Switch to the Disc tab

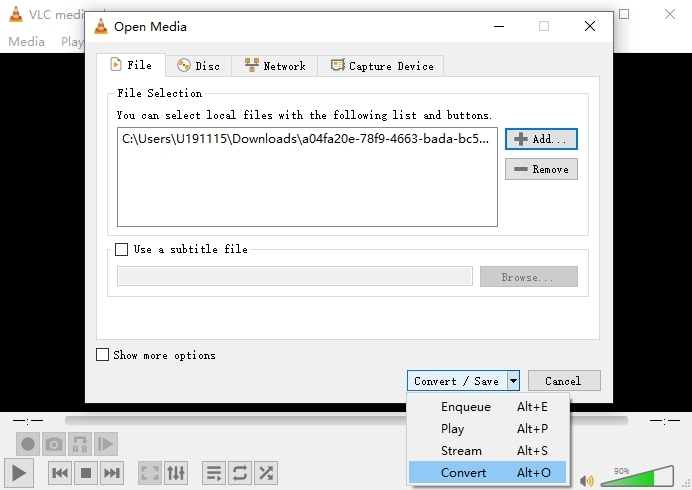coord(199,66)
